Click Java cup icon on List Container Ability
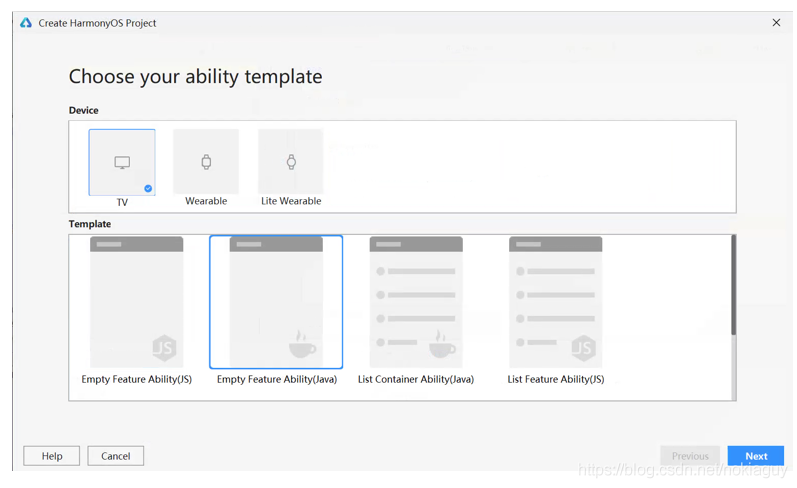797x488 pixels. coord(442,344)
